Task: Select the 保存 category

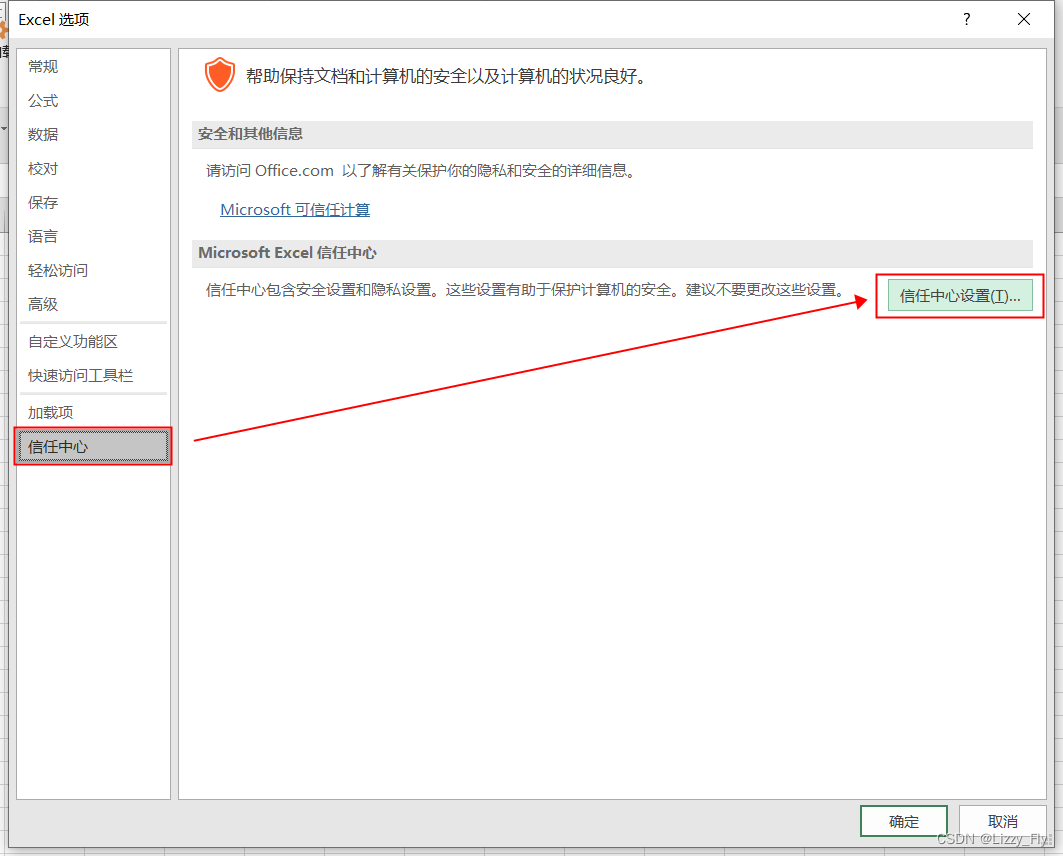Action: click(x=93, y=202)
